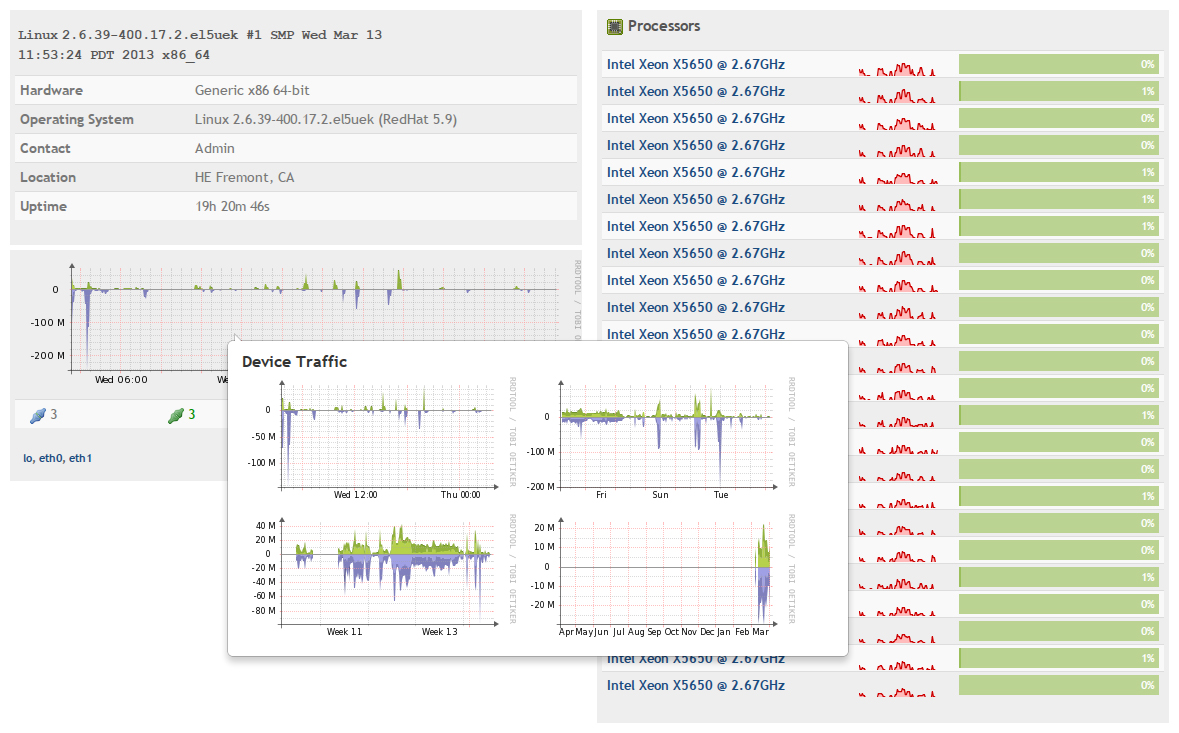Open the first Intel Xeon X5650 processor link
Viewport: 1179px width, 733px height.
tap(695, 64)
